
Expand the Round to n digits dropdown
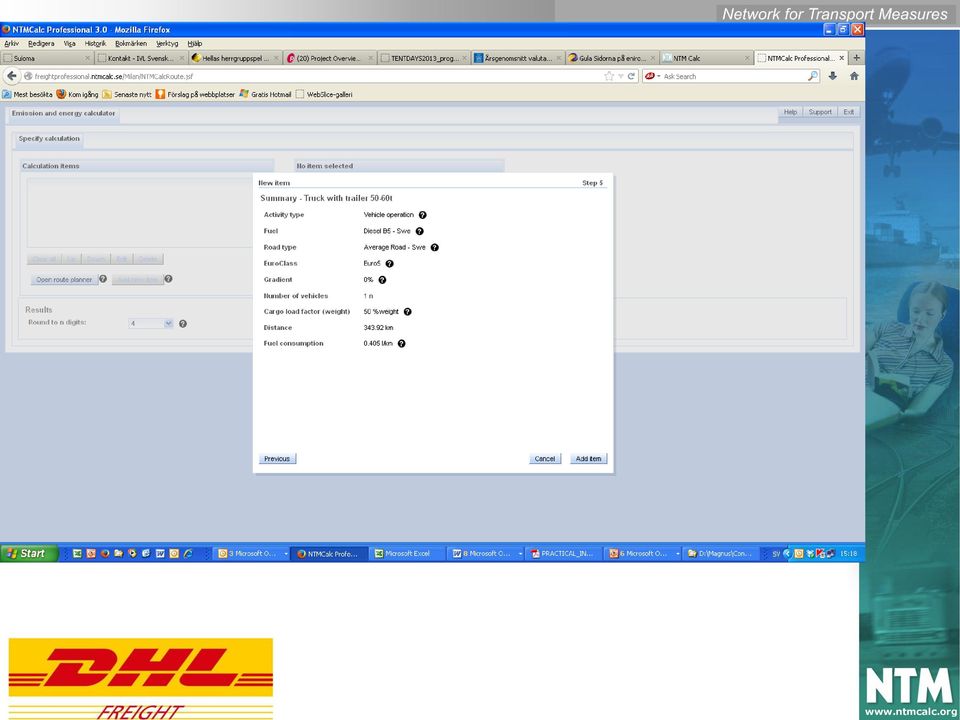(168, 323)
